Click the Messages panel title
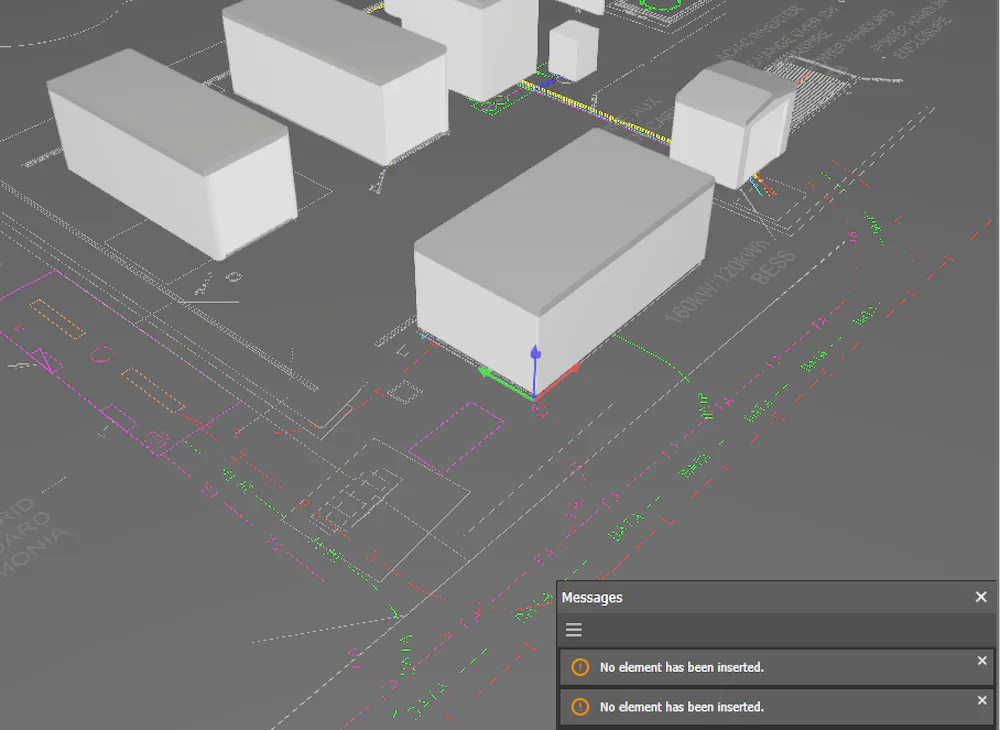The image size is (1000, 730). (x=592, y=597)
